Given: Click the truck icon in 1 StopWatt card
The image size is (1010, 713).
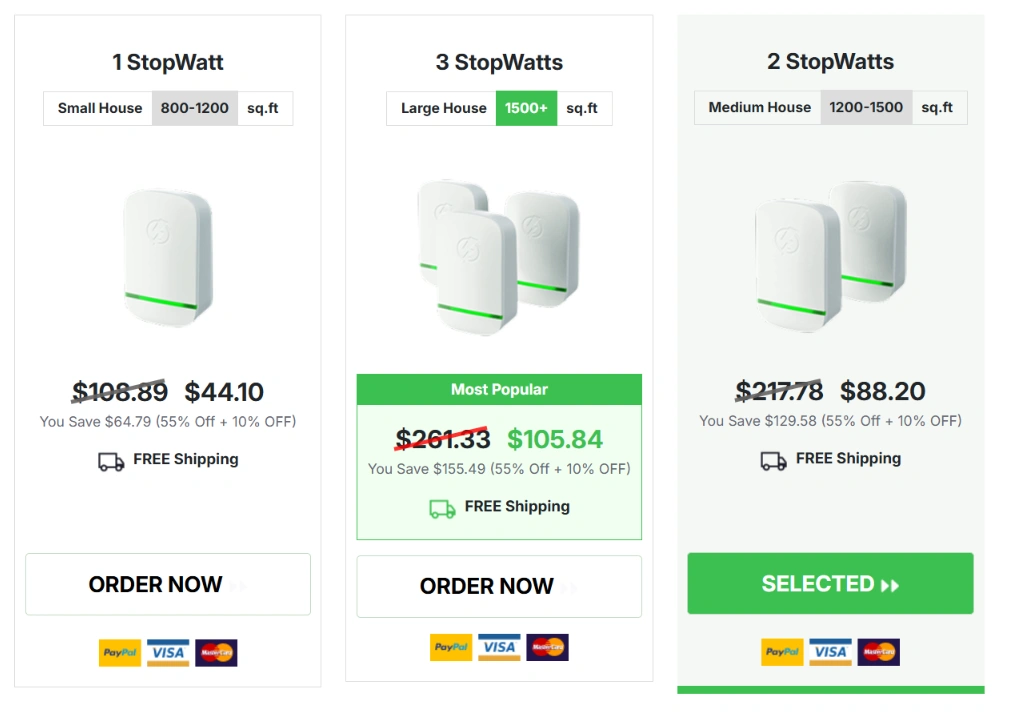Looking at the screenshot, I should pos(111,461).
